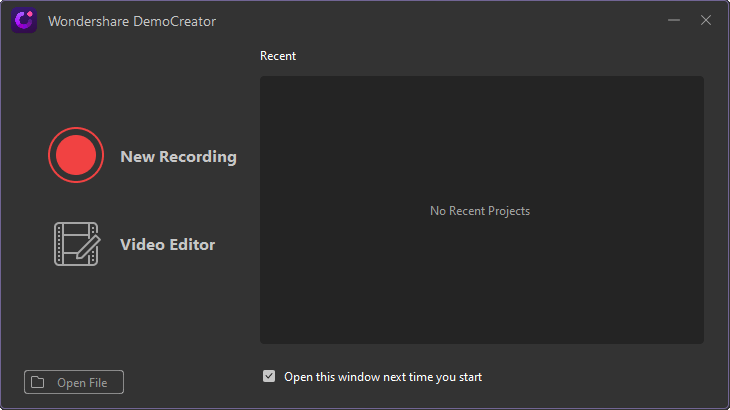Click the Video Editor label
730x410 pixels.
pos(168,244)
